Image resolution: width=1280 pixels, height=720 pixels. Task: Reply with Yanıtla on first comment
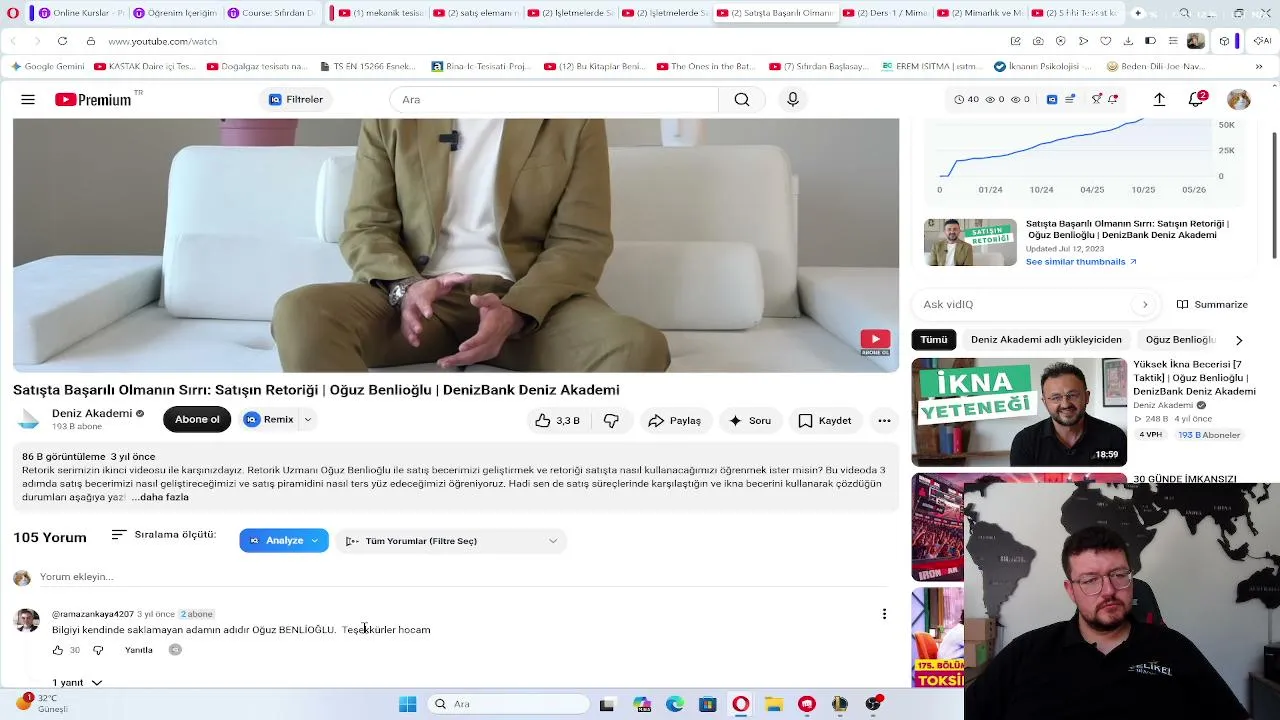[139, 650]
